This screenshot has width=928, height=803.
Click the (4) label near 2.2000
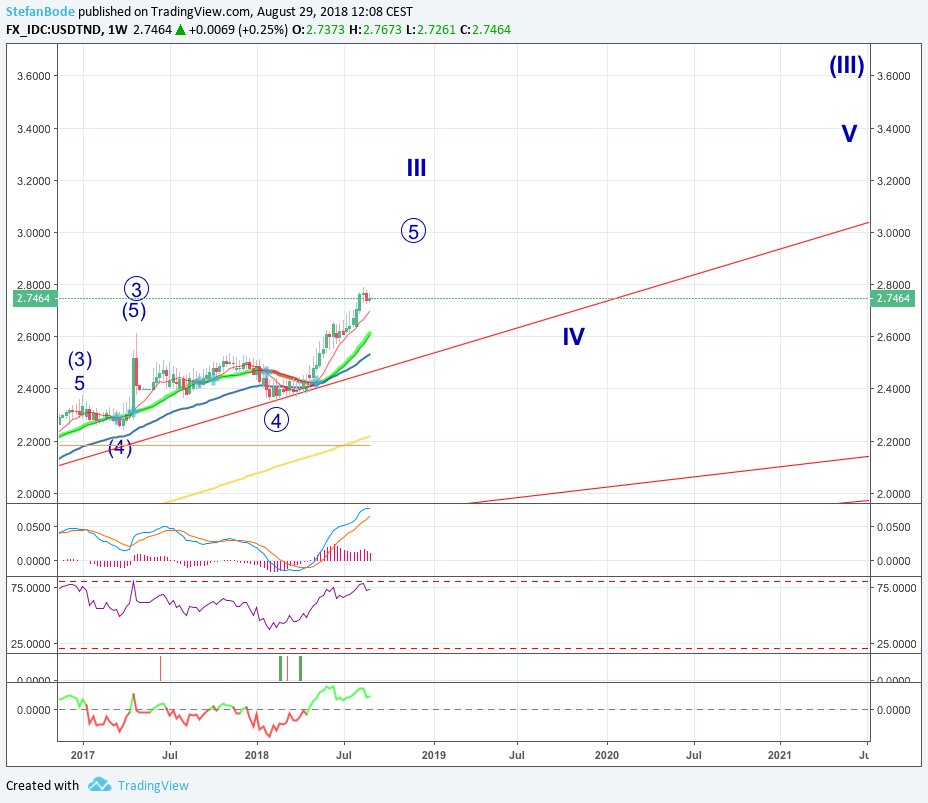120,448
